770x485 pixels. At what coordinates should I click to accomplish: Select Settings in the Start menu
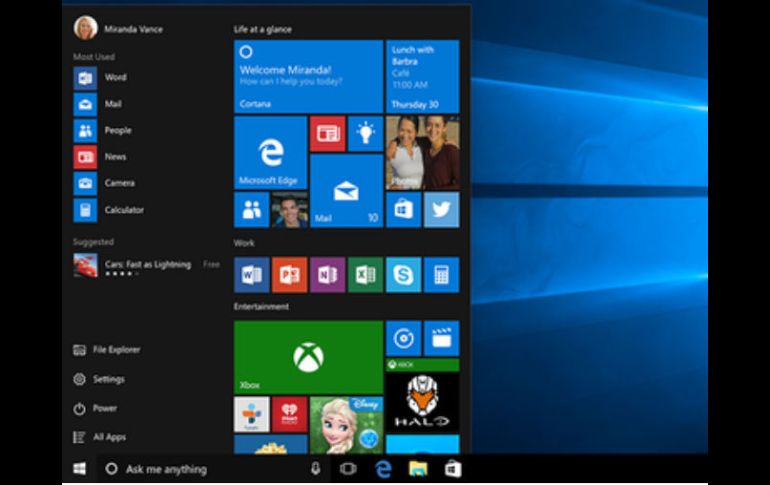click(108, 379)
